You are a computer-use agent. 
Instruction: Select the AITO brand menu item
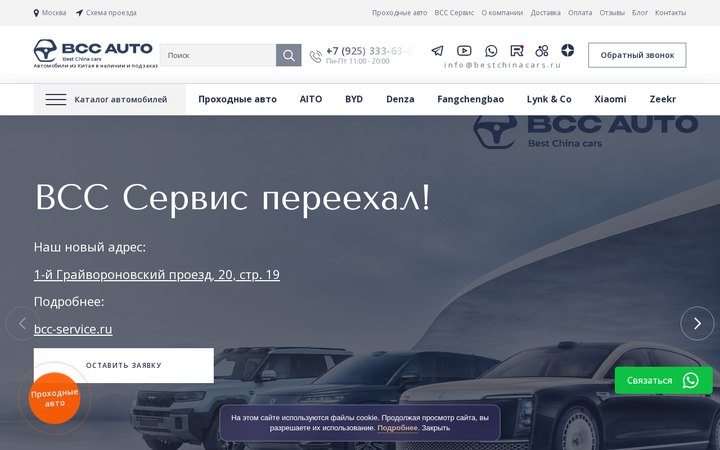coord(311,99)
